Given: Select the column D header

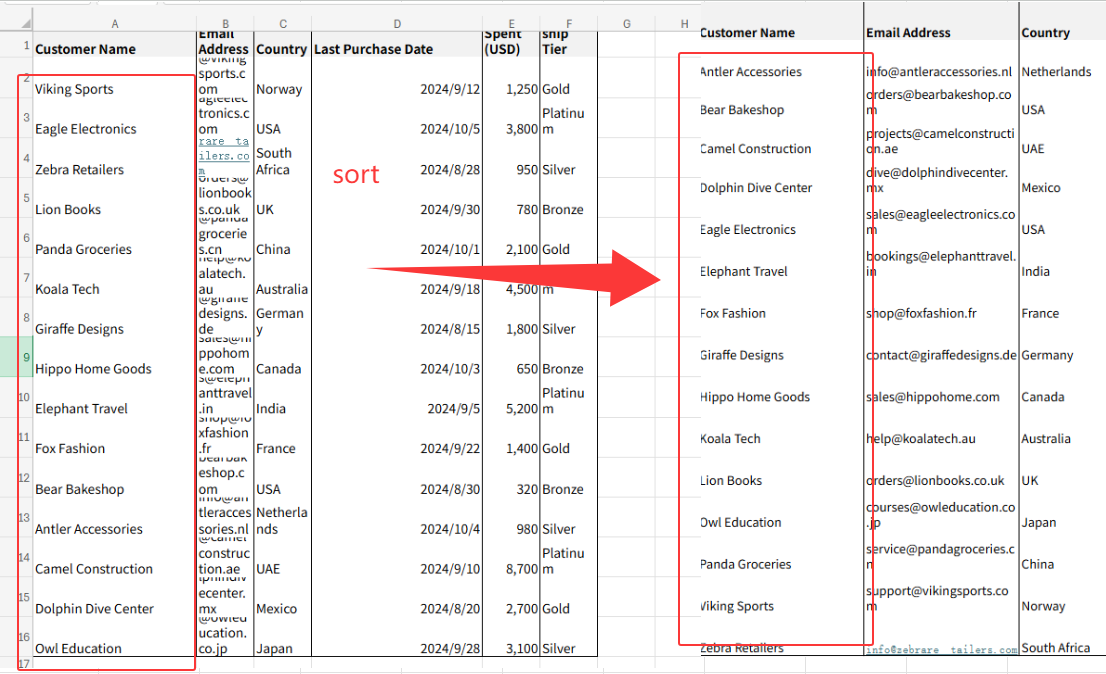Looking at the screenshot, I should coord(397,23).
